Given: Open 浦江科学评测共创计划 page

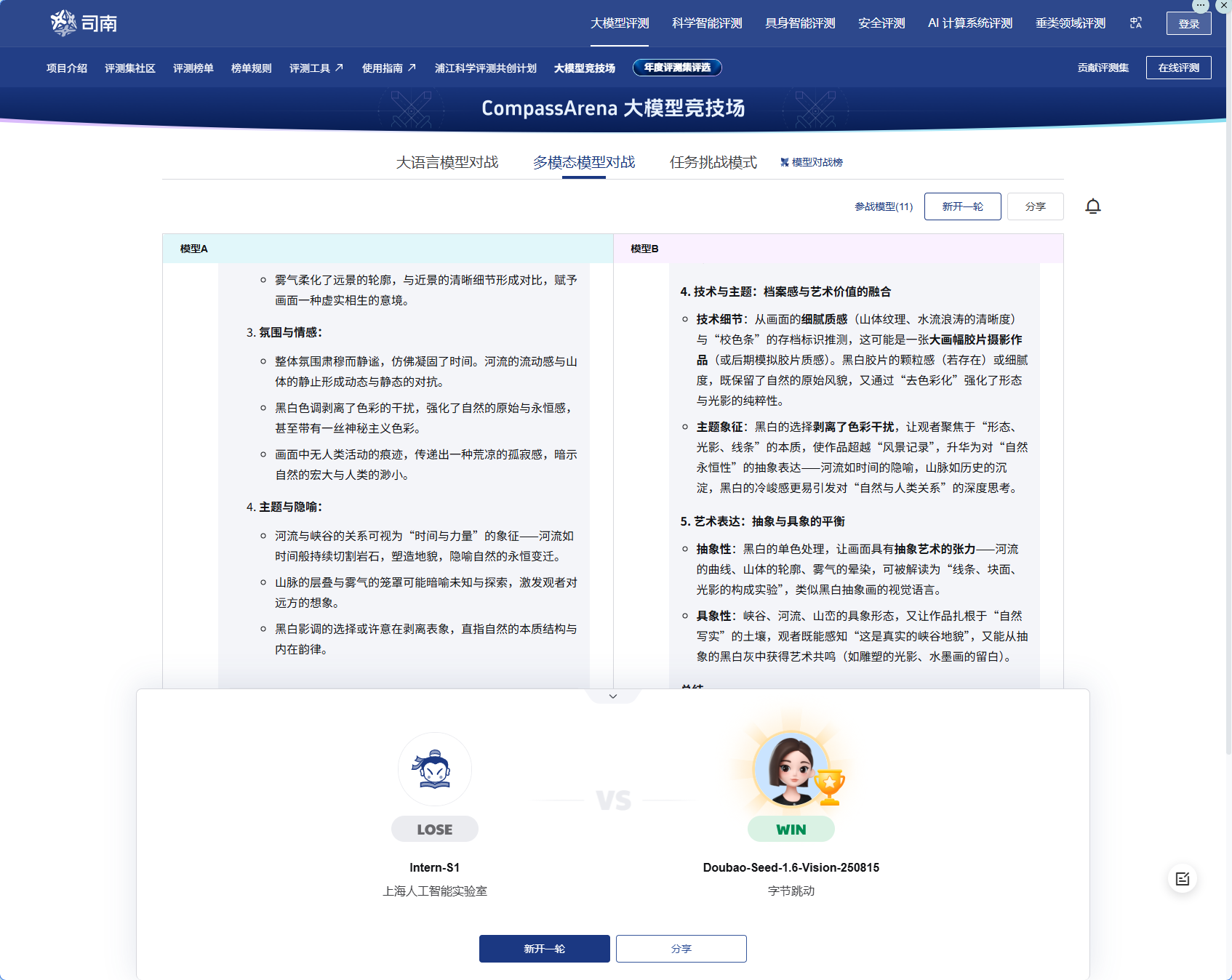Looking at the screenshot, I should click(486, 68).
